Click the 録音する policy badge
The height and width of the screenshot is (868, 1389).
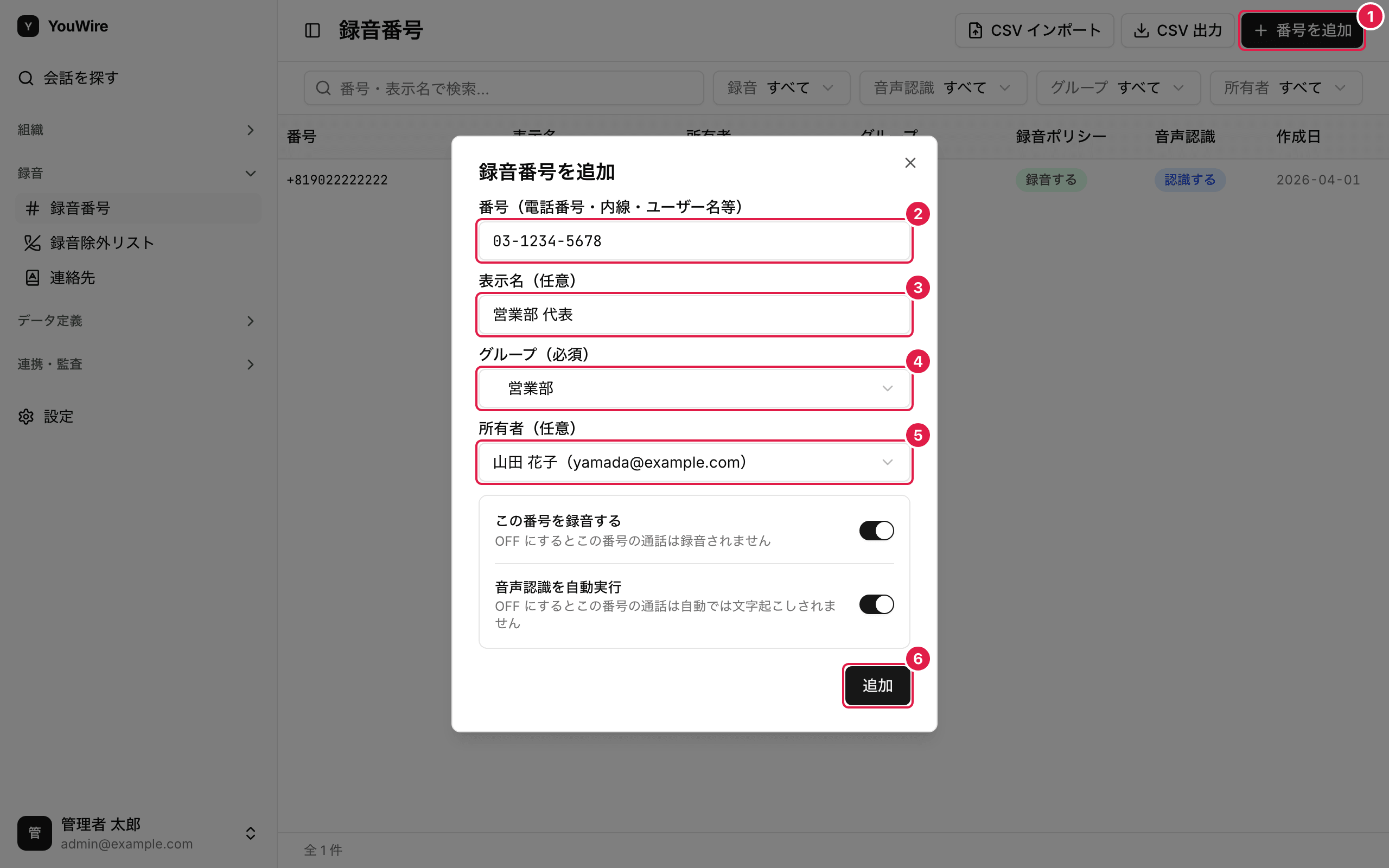pos(1051,180)
